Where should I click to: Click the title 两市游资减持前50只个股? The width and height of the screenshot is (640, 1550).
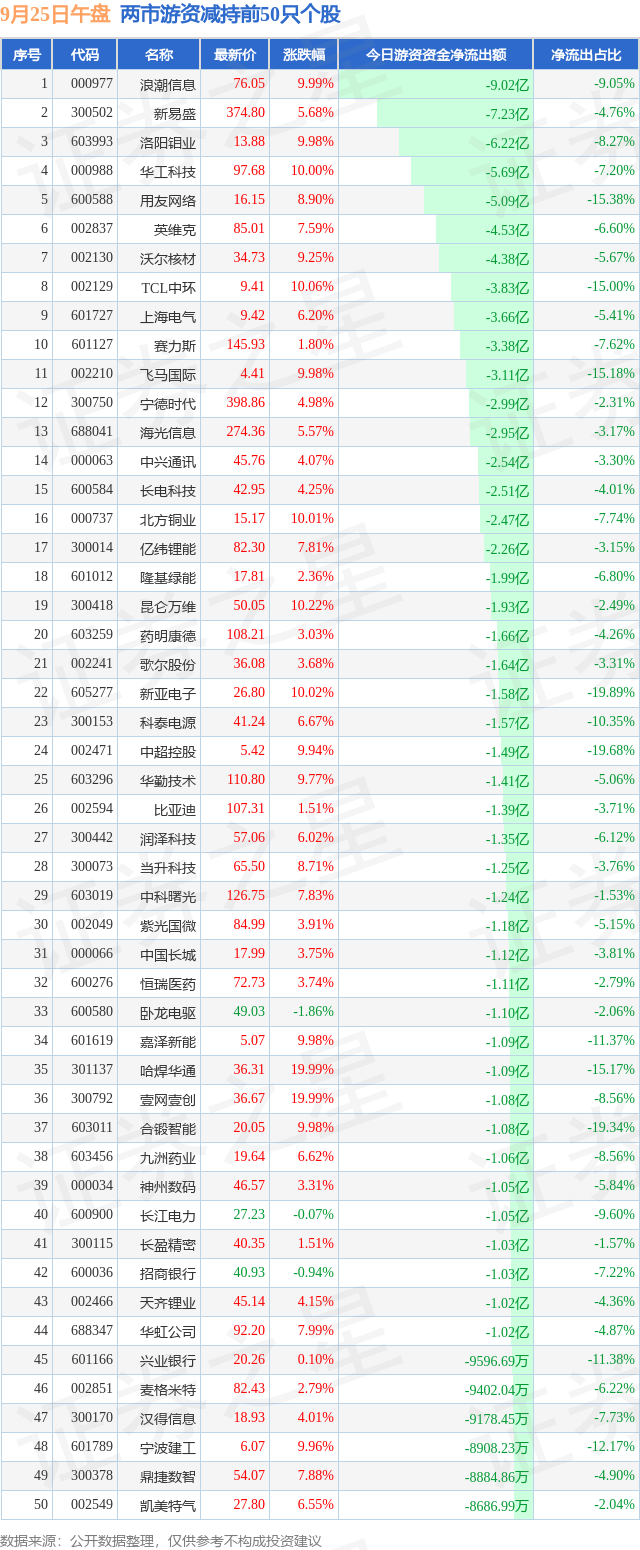[x=230, y=15]
